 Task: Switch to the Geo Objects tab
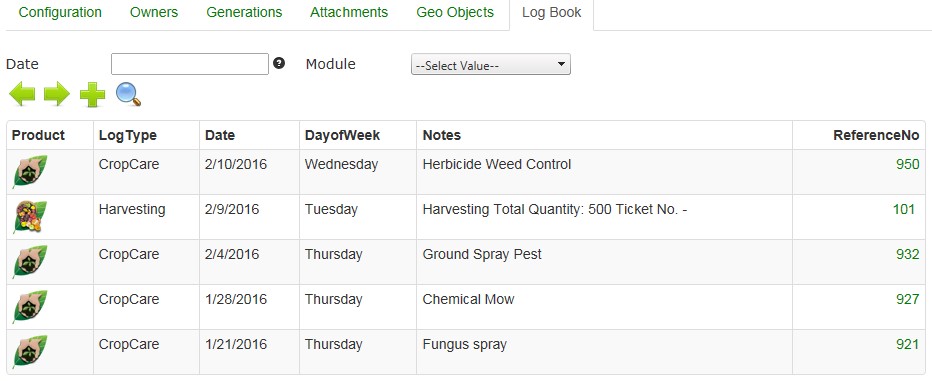[x=455, y=12]
